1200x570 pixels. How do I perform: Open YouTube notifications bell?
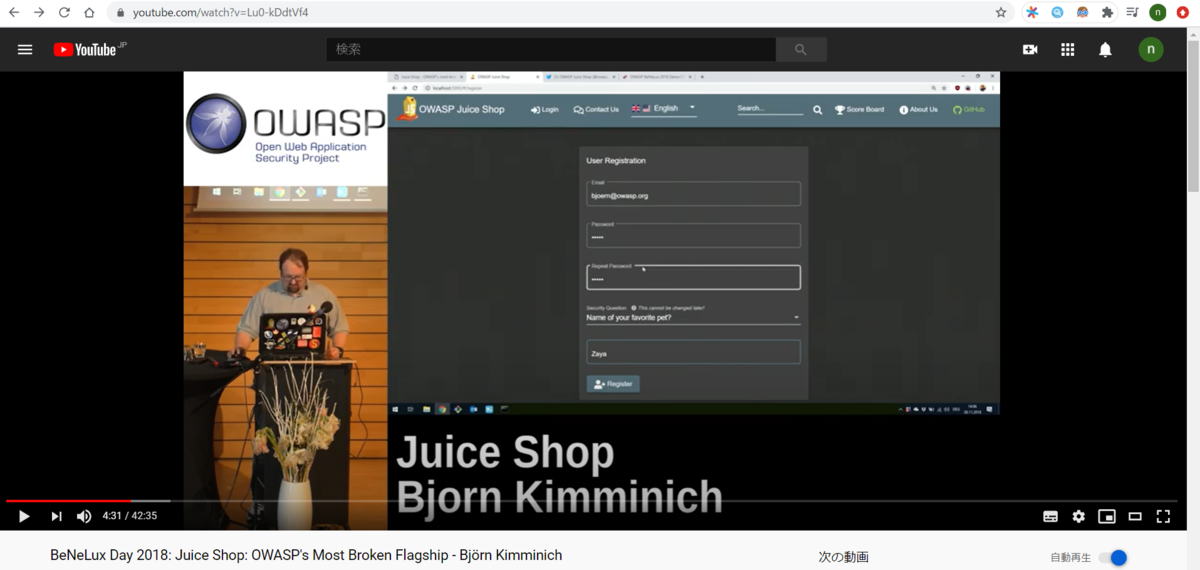click(x=1105, y=49)
